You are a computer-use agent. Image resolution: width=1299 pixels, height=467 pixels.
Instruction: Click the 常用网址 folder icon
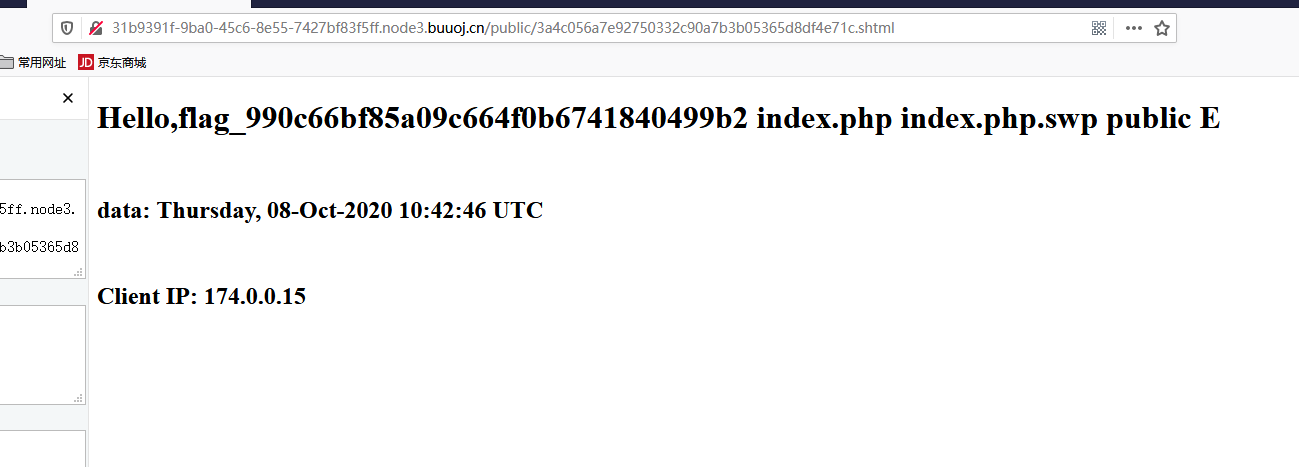tap(6, 62)
